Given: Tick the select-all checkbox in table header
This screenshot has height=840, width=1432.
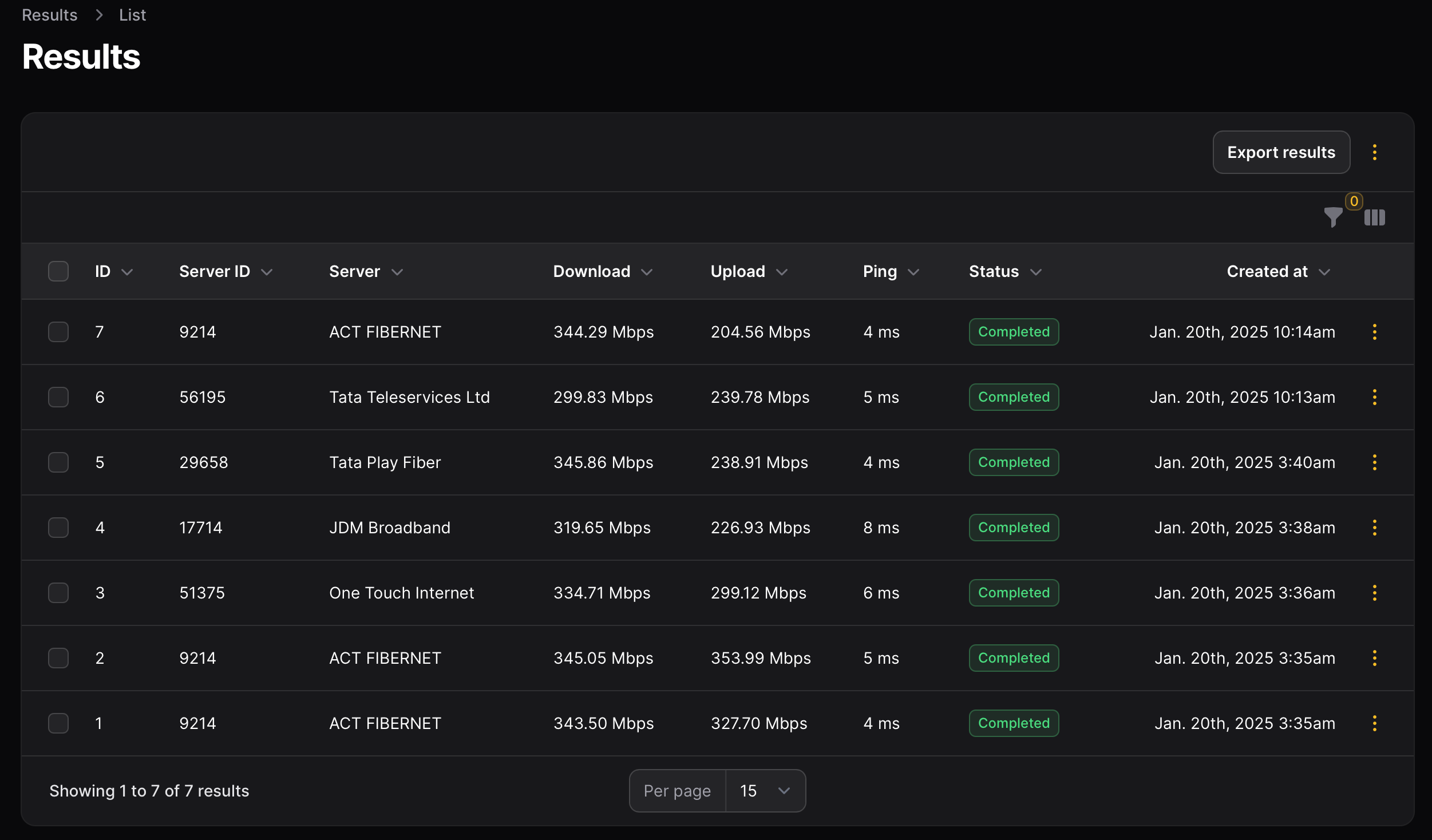Looking at the screenshot, I should (x=58, y=271).
